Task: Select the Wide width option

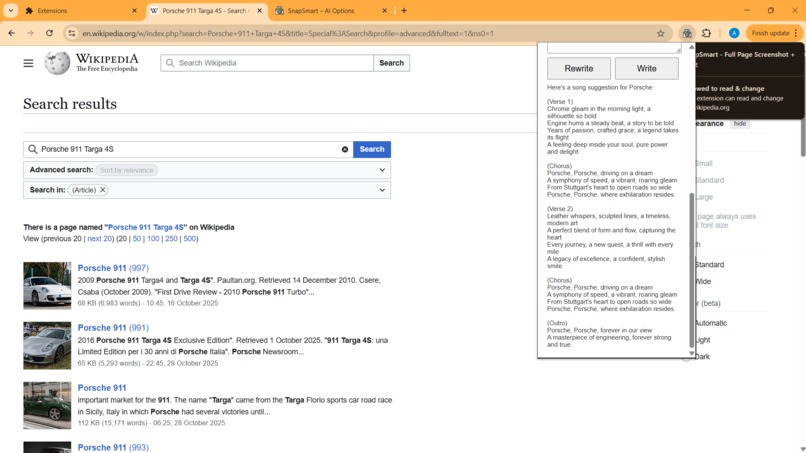Action: point(703,281)
